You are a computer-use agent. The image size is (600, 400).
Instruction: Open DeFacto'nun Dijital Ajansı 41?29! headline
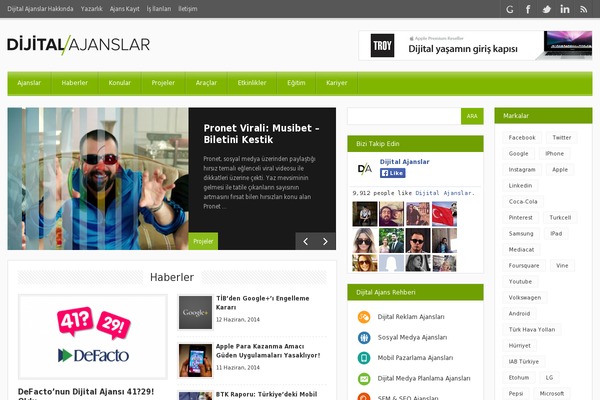tap(86, 392)
